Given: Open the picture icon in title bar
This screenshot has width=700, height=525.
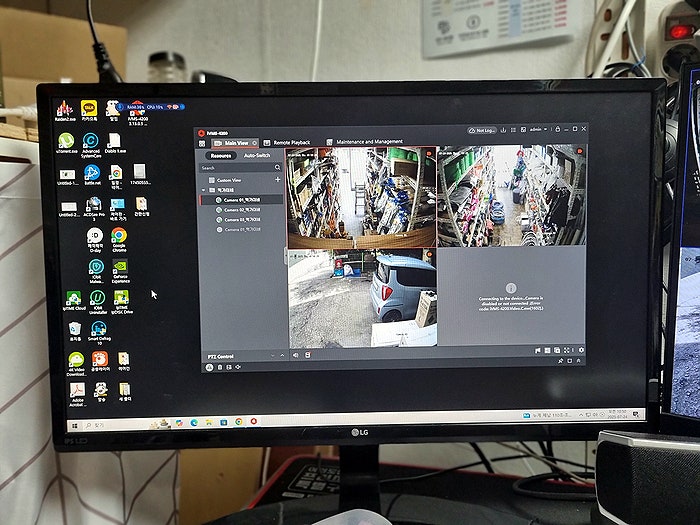Looking at the screenshot, I should [x=523, y=130].
